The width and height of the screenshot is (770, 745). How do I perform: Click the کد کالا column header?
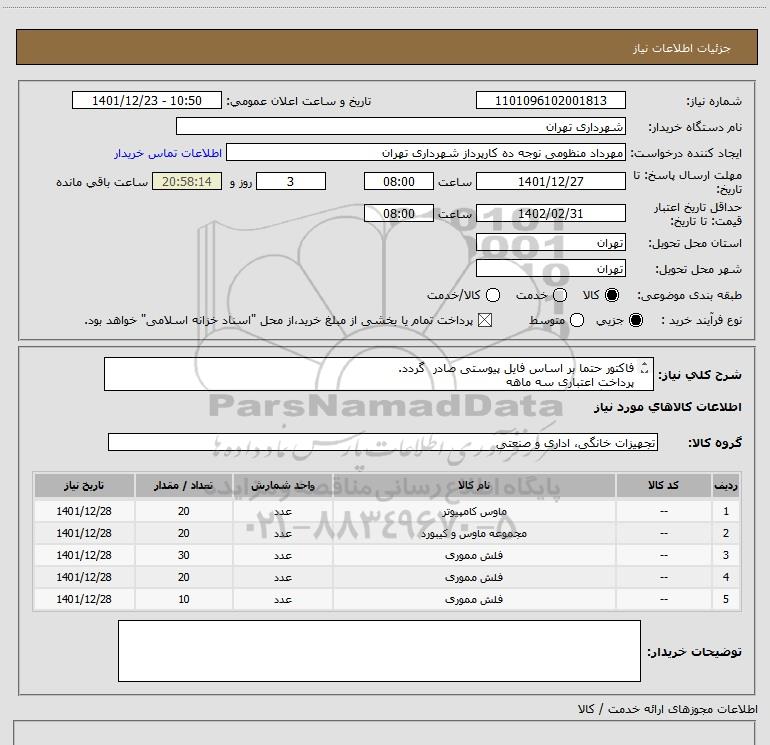point(663,485)
